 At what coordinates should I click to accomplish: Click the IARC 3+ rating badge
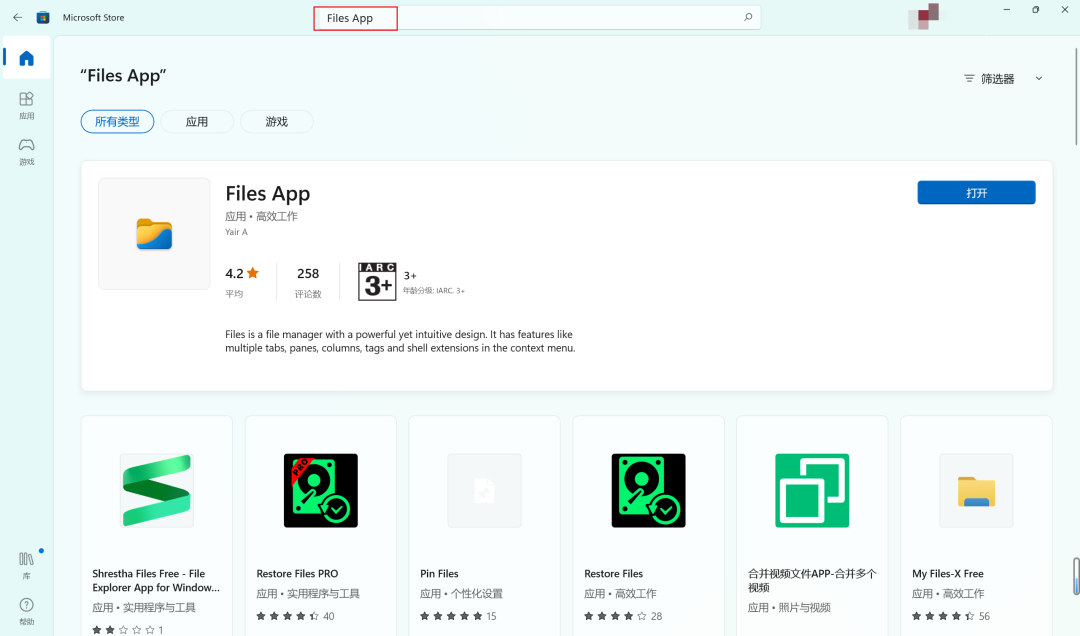[377, 281]
